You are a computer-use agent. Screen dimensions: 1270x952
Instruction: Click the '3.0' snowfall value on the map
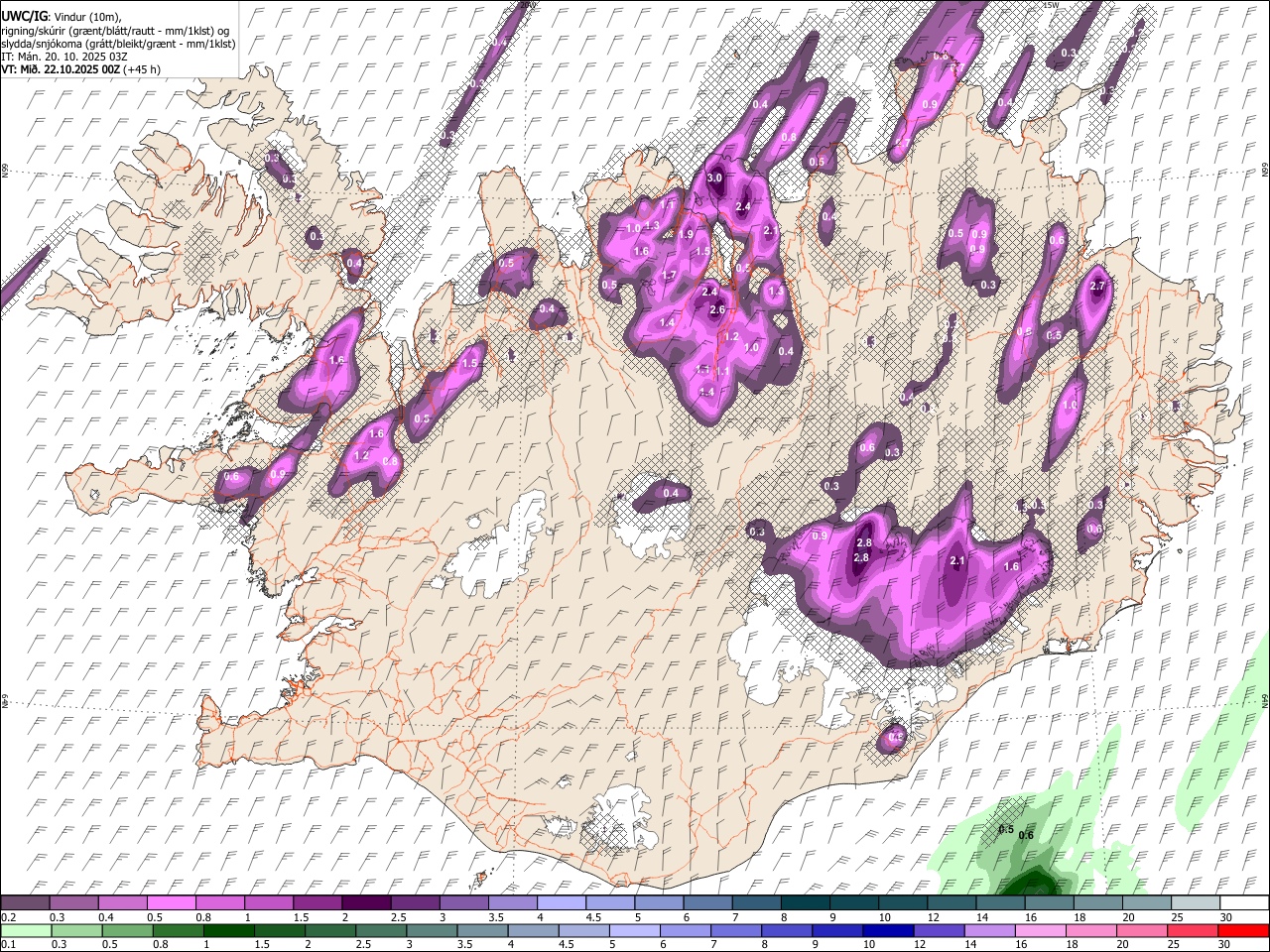(715, 178)
